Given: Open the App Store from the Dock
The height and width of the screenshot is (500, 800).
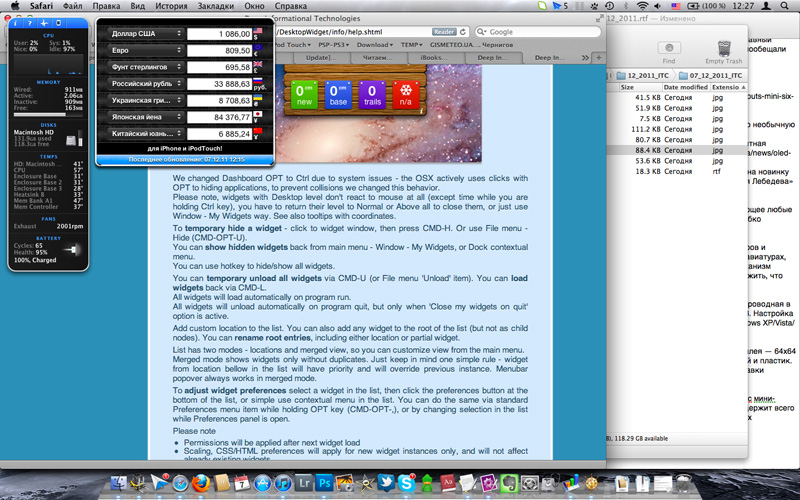Looking at the screenshot, I should point(263,482).
